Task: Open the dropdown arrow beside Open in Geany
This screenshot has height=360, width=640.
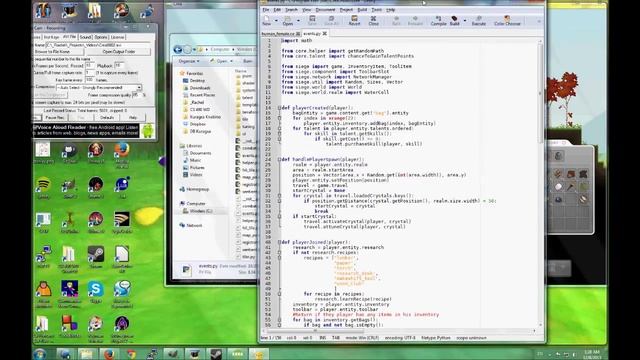Action: tap(298, 20)
